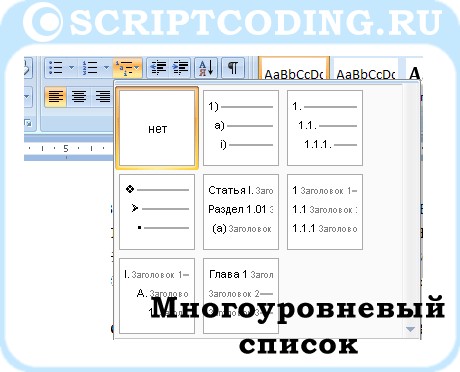Toggle show paragraph marks button
460x372 pixels.
point(233,68)
